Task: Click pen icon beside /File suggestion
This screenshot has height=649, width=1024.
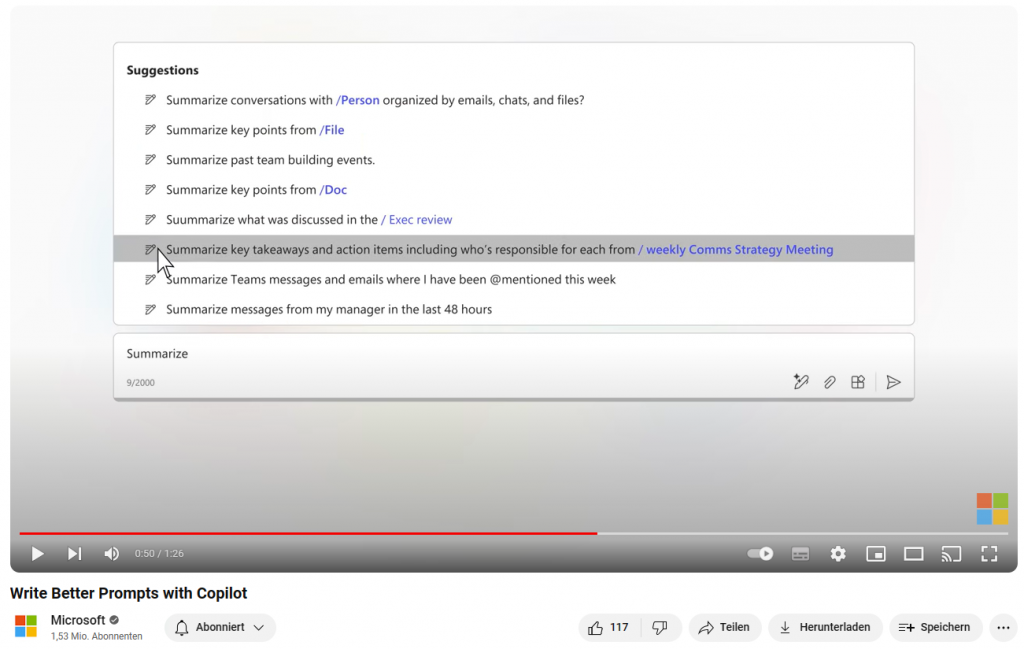Action: point(150,130)
